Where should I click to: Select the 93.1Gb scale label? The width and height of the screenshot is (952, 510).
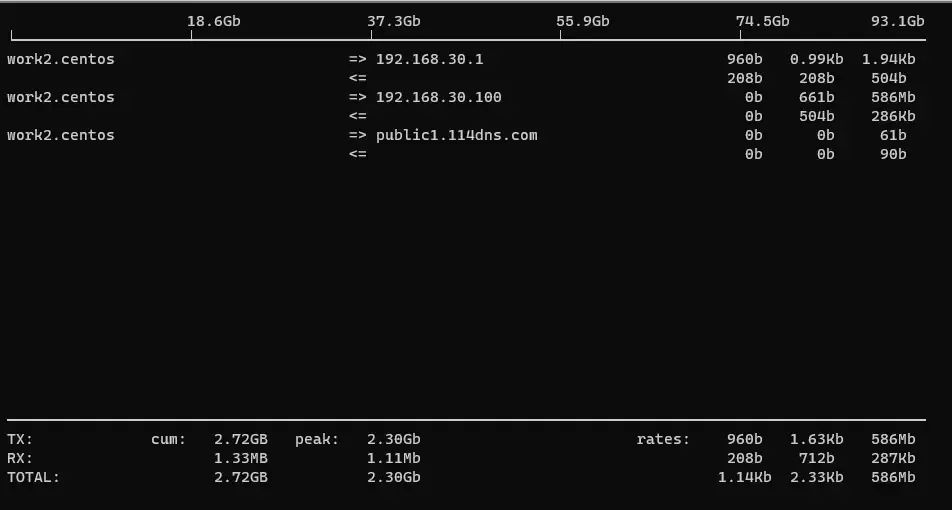tap(897, 21)
